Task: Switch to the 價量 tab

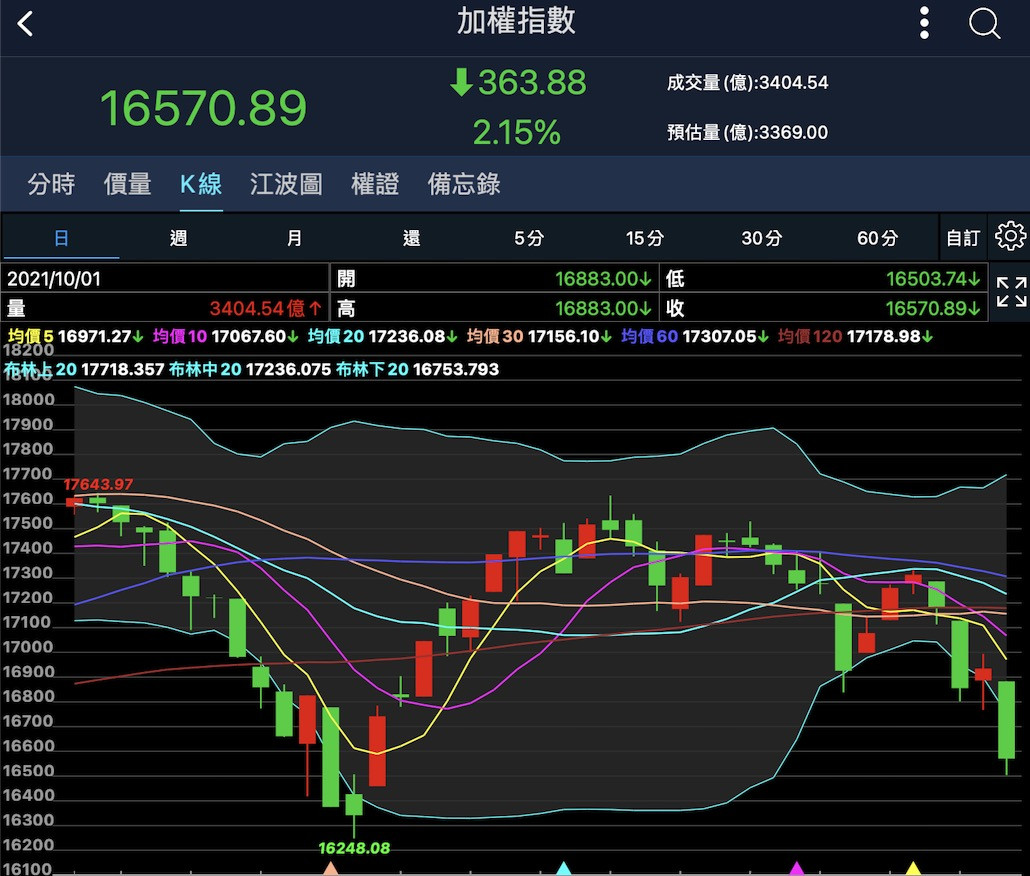Action: [x=127, y=184]
